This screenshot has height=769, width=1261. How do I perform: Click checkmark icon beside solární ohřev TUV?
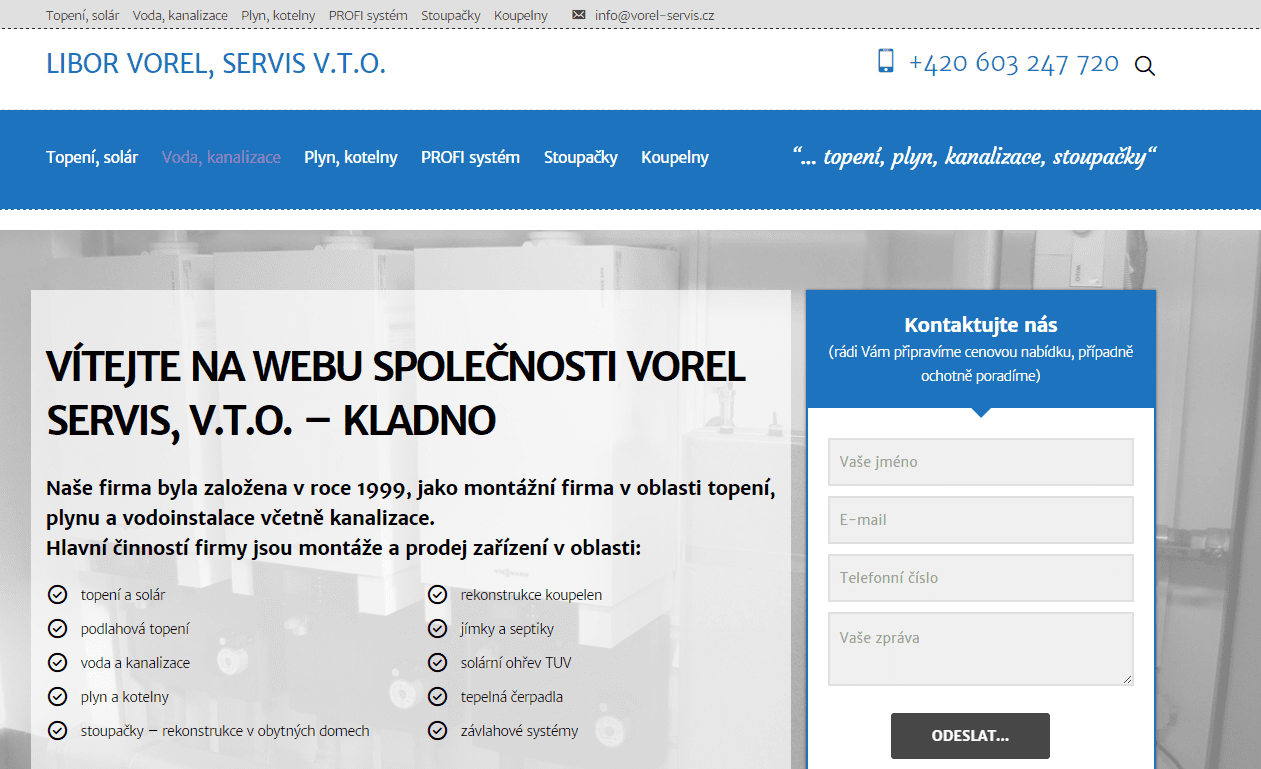(437, 663)
